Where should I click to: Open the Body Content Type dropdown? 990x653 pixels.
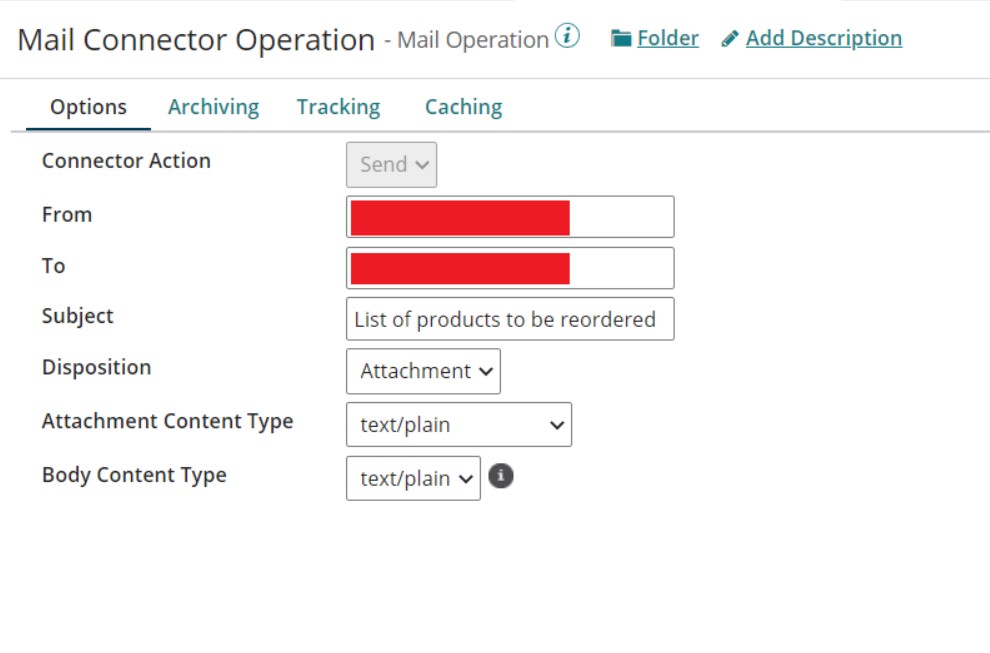pos(413,479)
